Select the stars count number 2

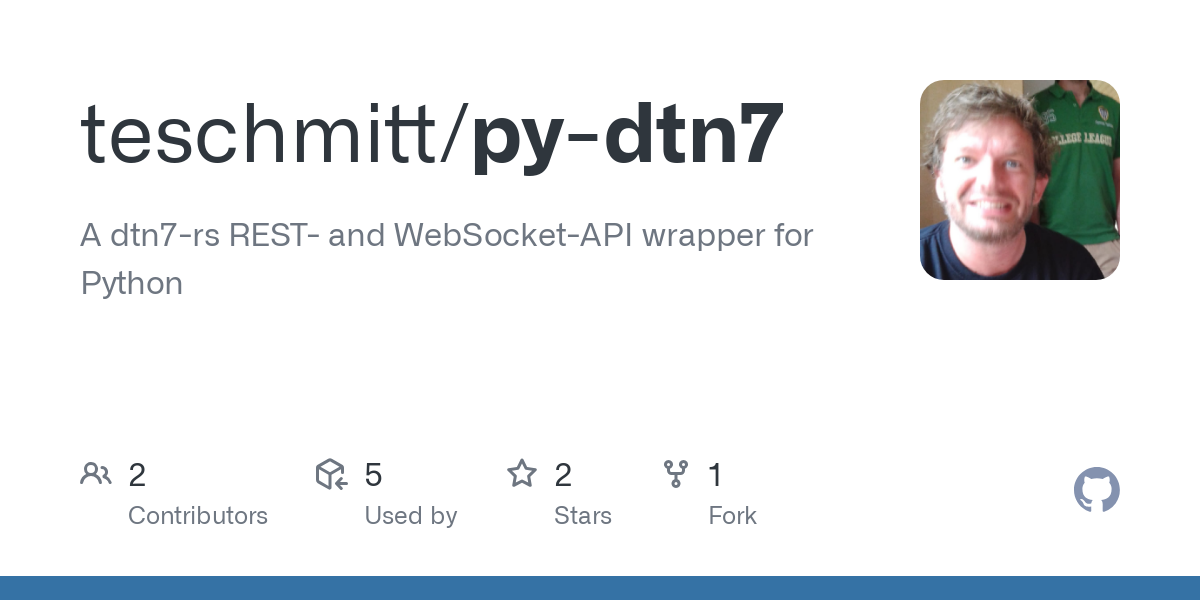pyautogui.click(x=563, y=475)
